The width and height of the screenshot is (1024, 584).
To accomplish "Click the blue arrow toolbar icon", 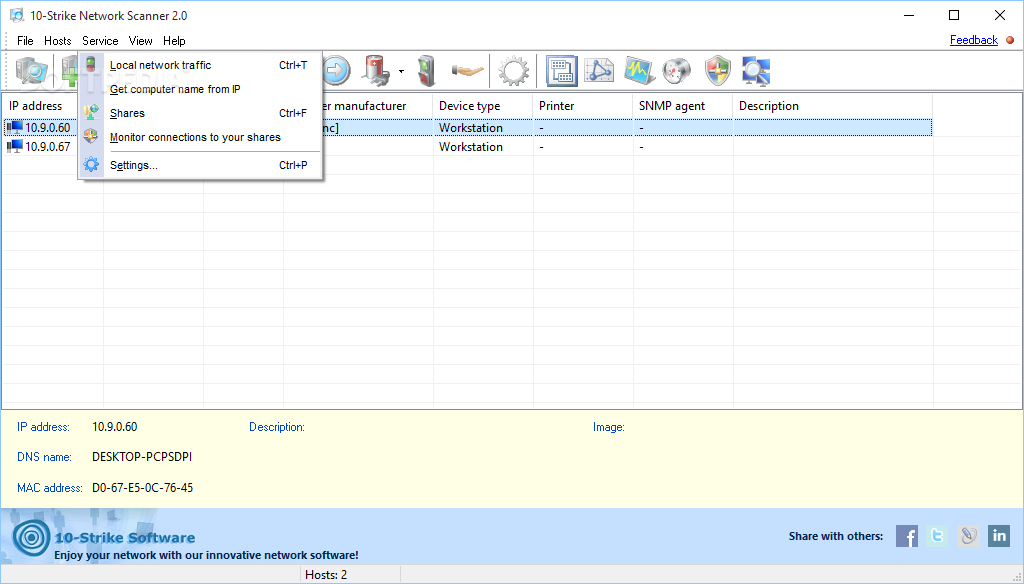I will pos(337,71).
